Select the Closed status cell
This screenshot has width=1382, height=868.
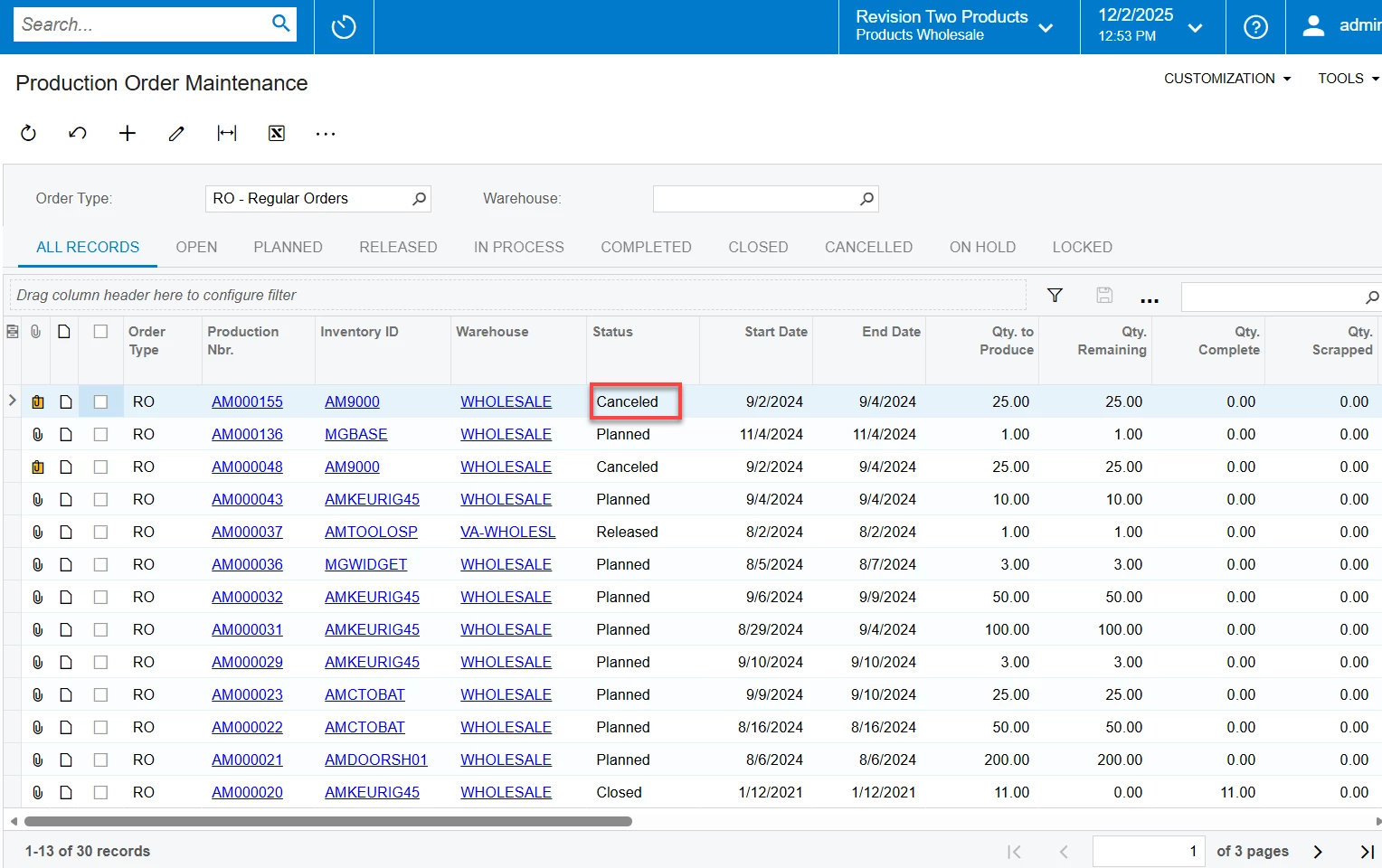pyautogui.click(x=643, y=792)
